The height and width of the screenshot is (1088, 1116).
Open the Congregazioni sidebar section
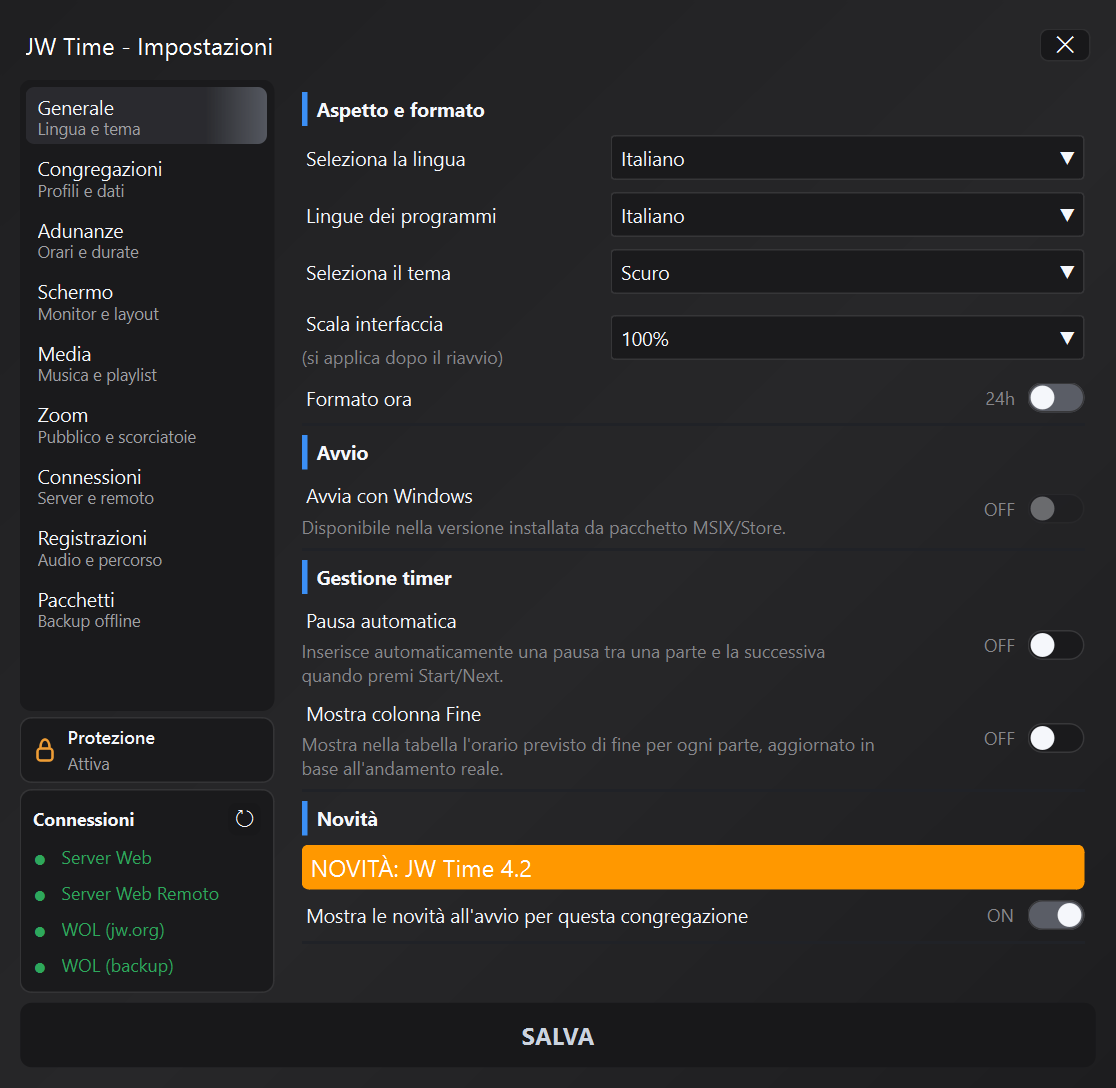pyautogui.click(x=147, y=179)
